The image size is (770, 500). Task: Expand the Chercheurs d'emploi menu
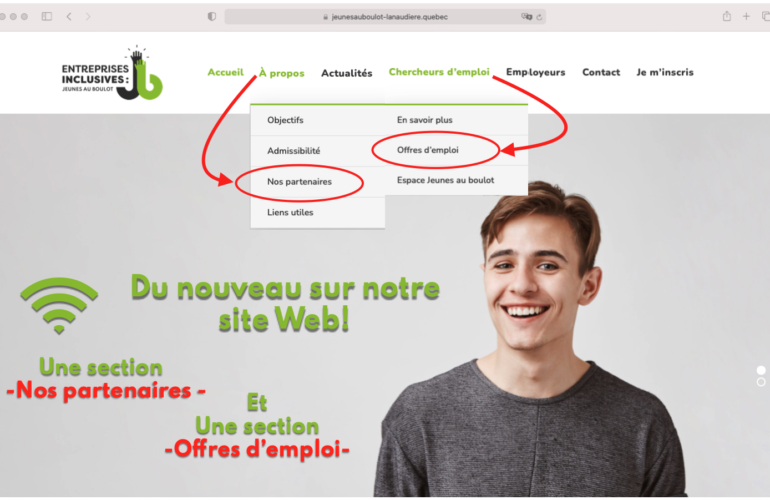[439, 72]
